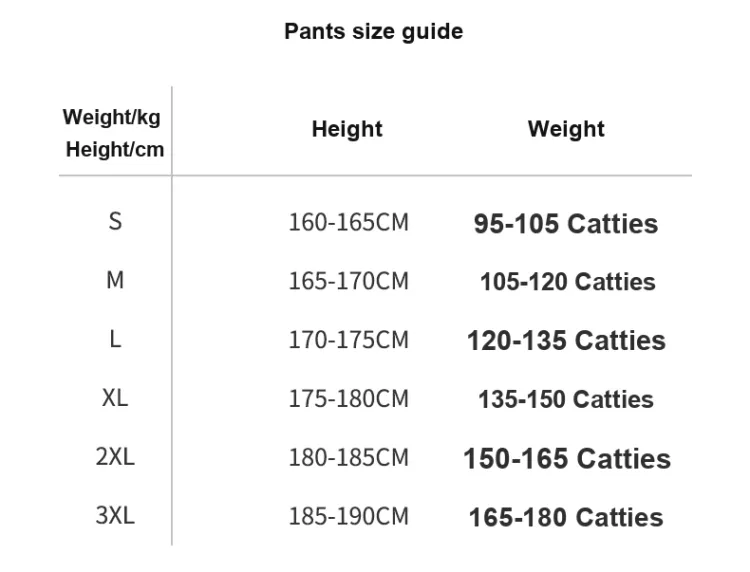Choose the XL size label
The height and width of the screenshot is (572, 750).
(x=115, y=398)
